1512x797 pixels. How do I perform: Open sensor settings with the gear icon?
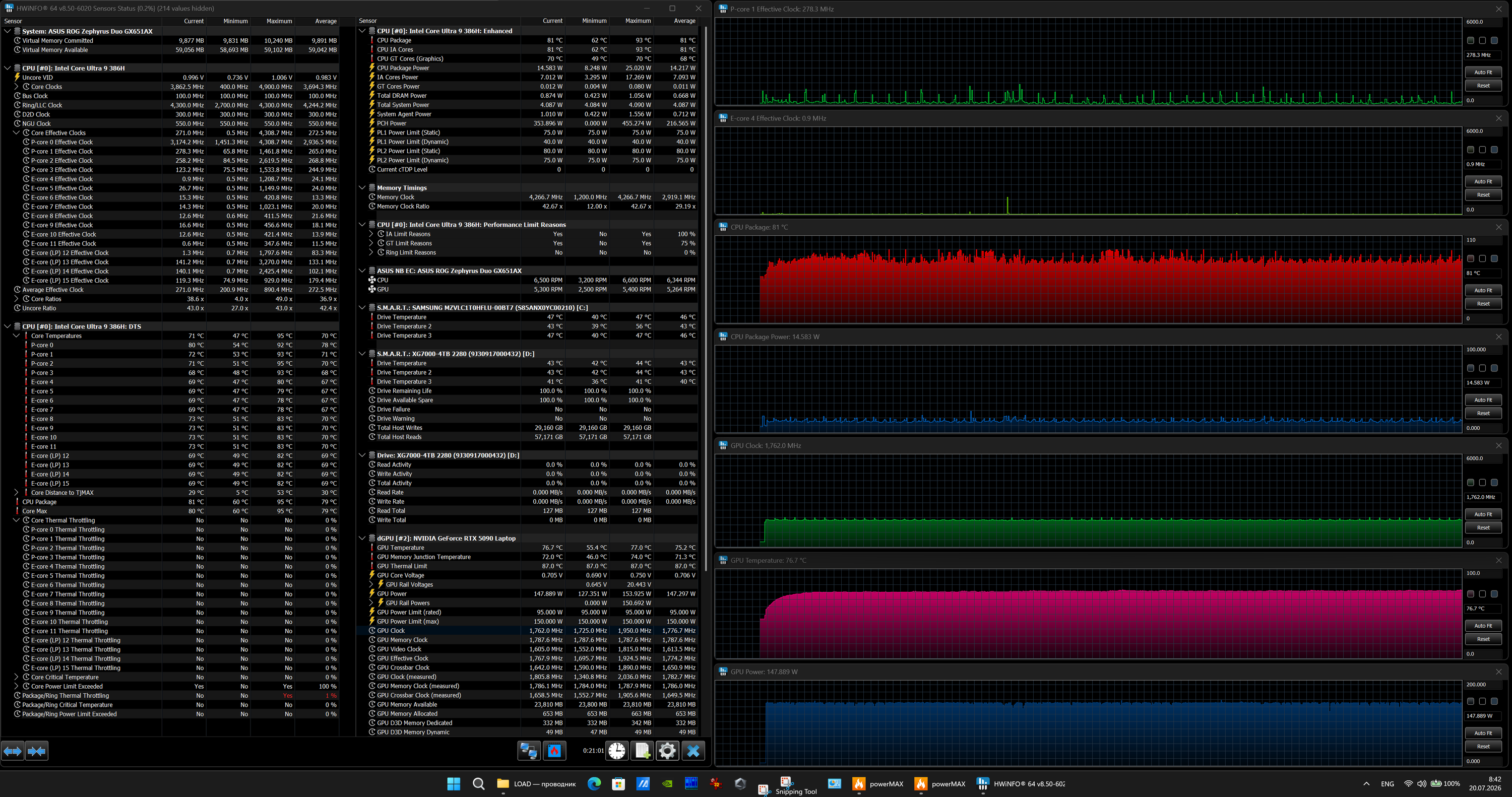(x=667, y=751)
